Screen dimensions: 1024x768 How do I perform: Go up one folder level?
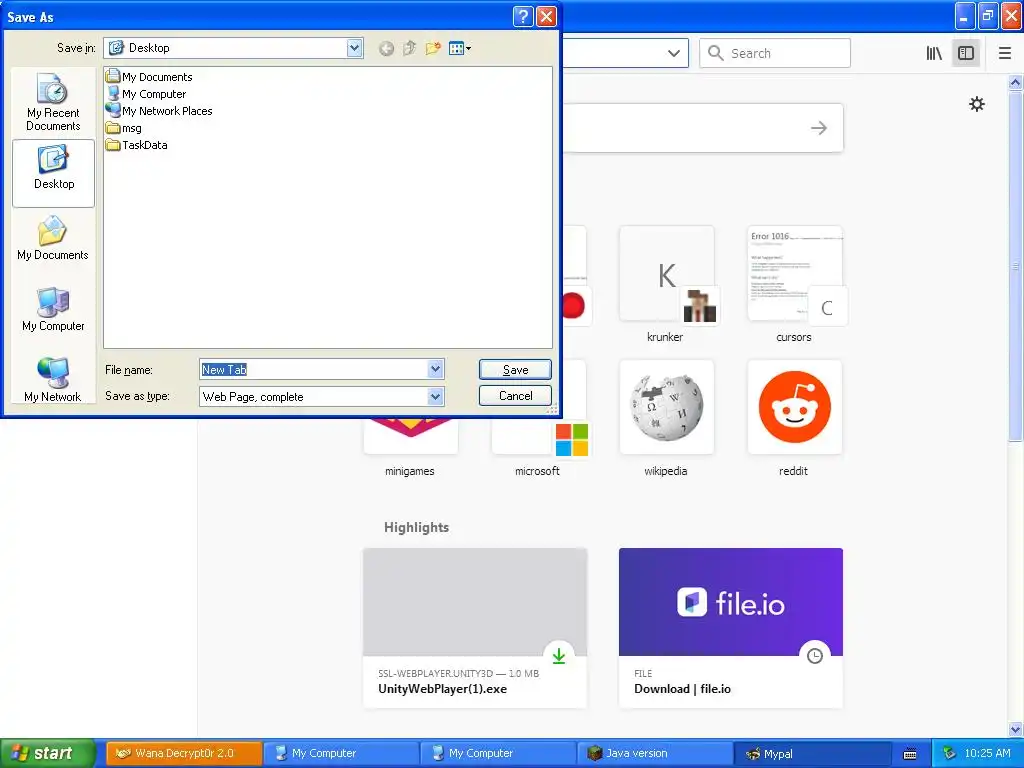click(x=409, y=48)
